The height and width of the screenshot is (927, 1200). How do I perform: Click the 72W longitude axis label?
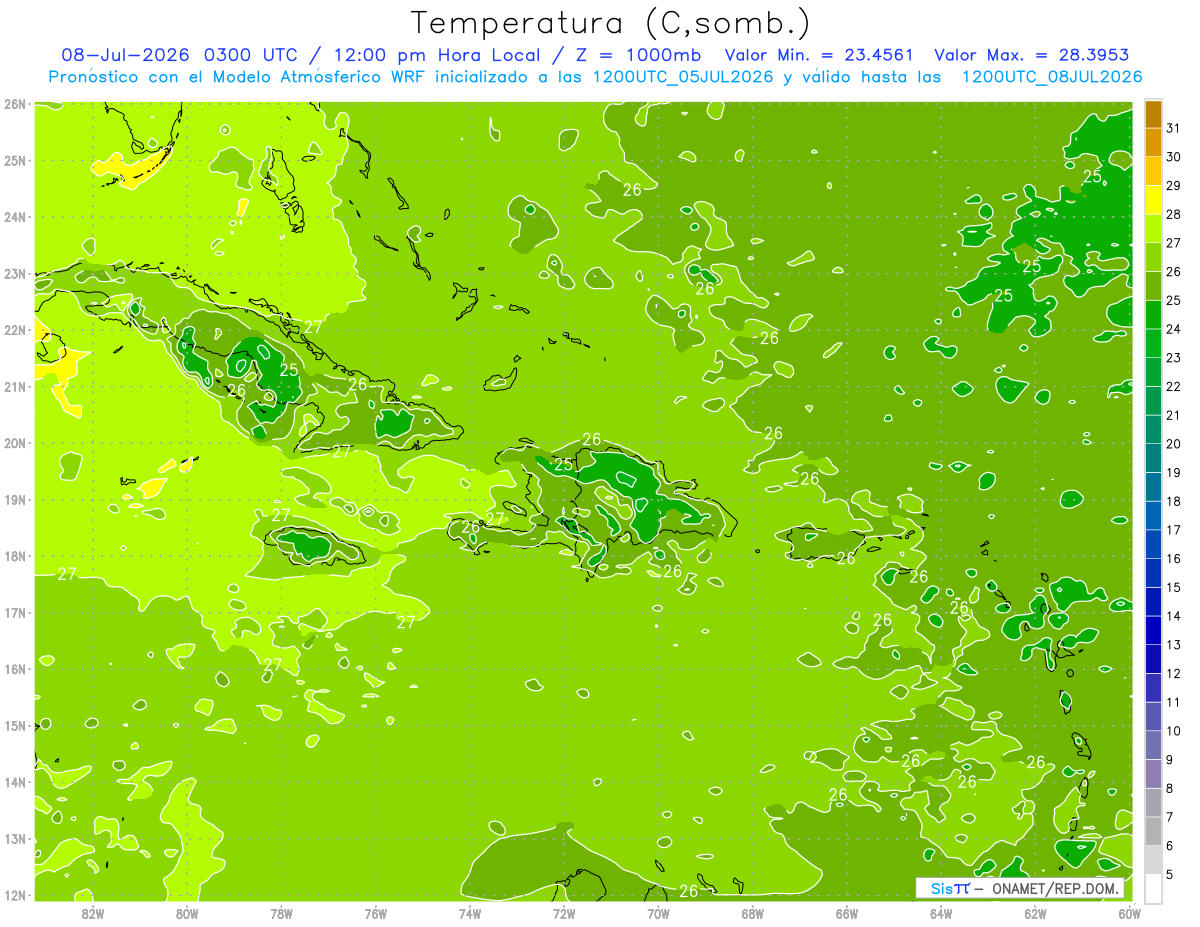(564, 913)
